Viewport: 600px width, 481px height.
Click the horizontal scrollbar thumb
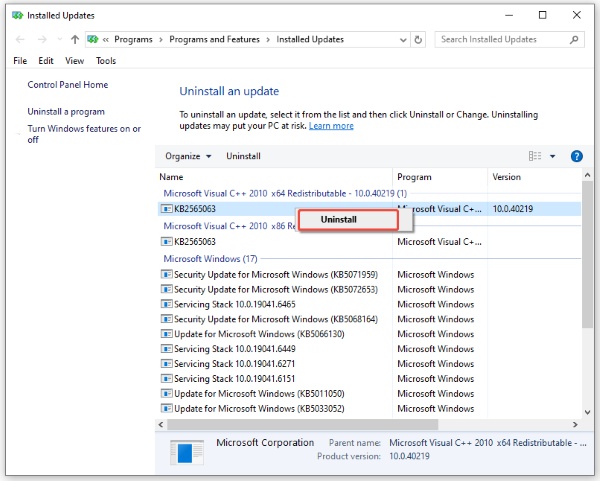302,424
